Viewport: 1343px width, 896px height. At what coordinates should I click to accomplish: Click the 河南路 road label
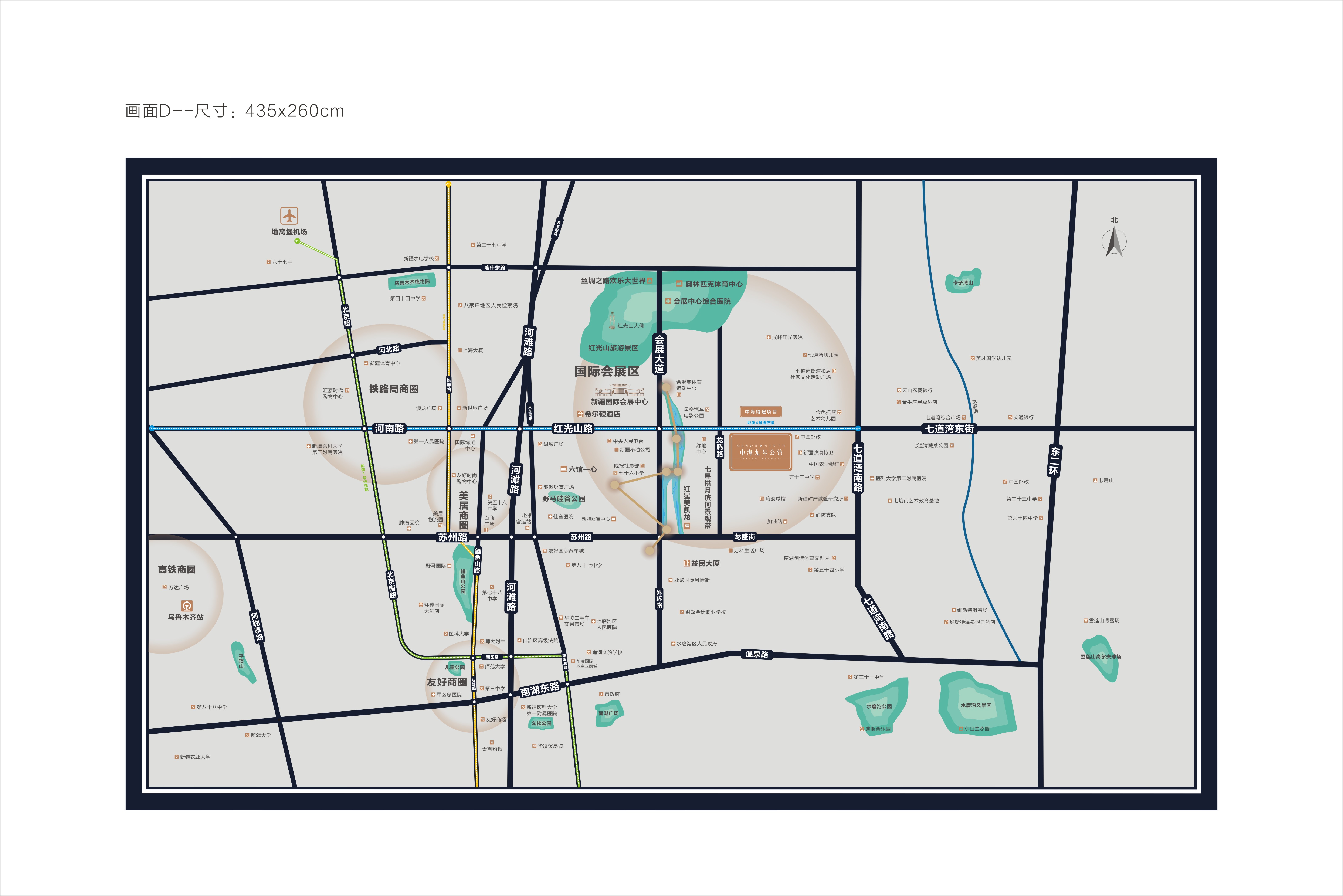coord(389,429)
